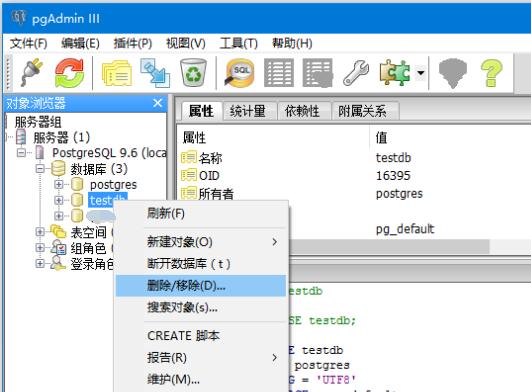The width and height of the screenshot is (531, 392).
Task: Switch to the 属性 tab
Action: point(201,111)
